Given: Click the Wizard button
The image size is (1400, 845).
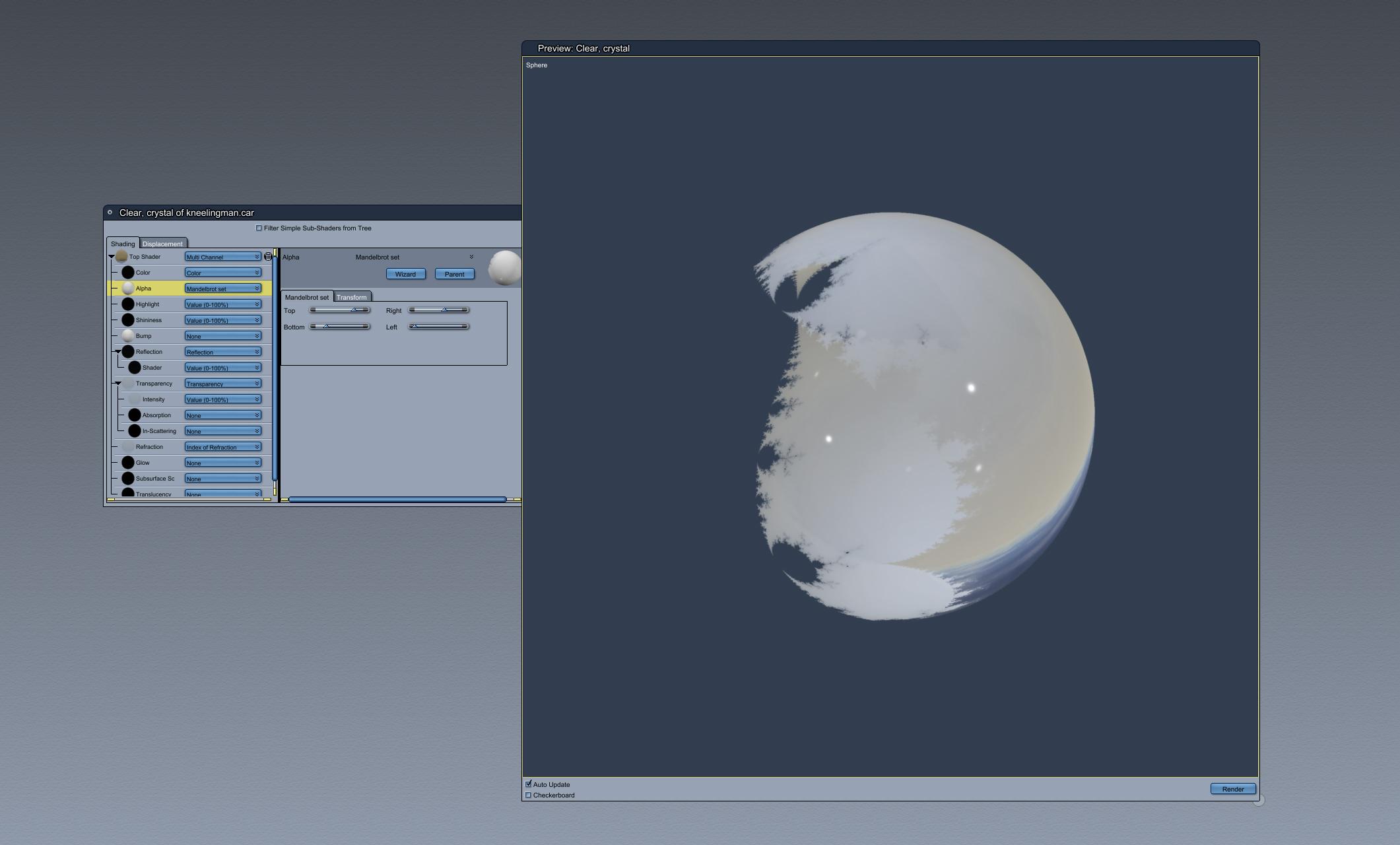Looking at the screenshot, I should coord(405,274).
